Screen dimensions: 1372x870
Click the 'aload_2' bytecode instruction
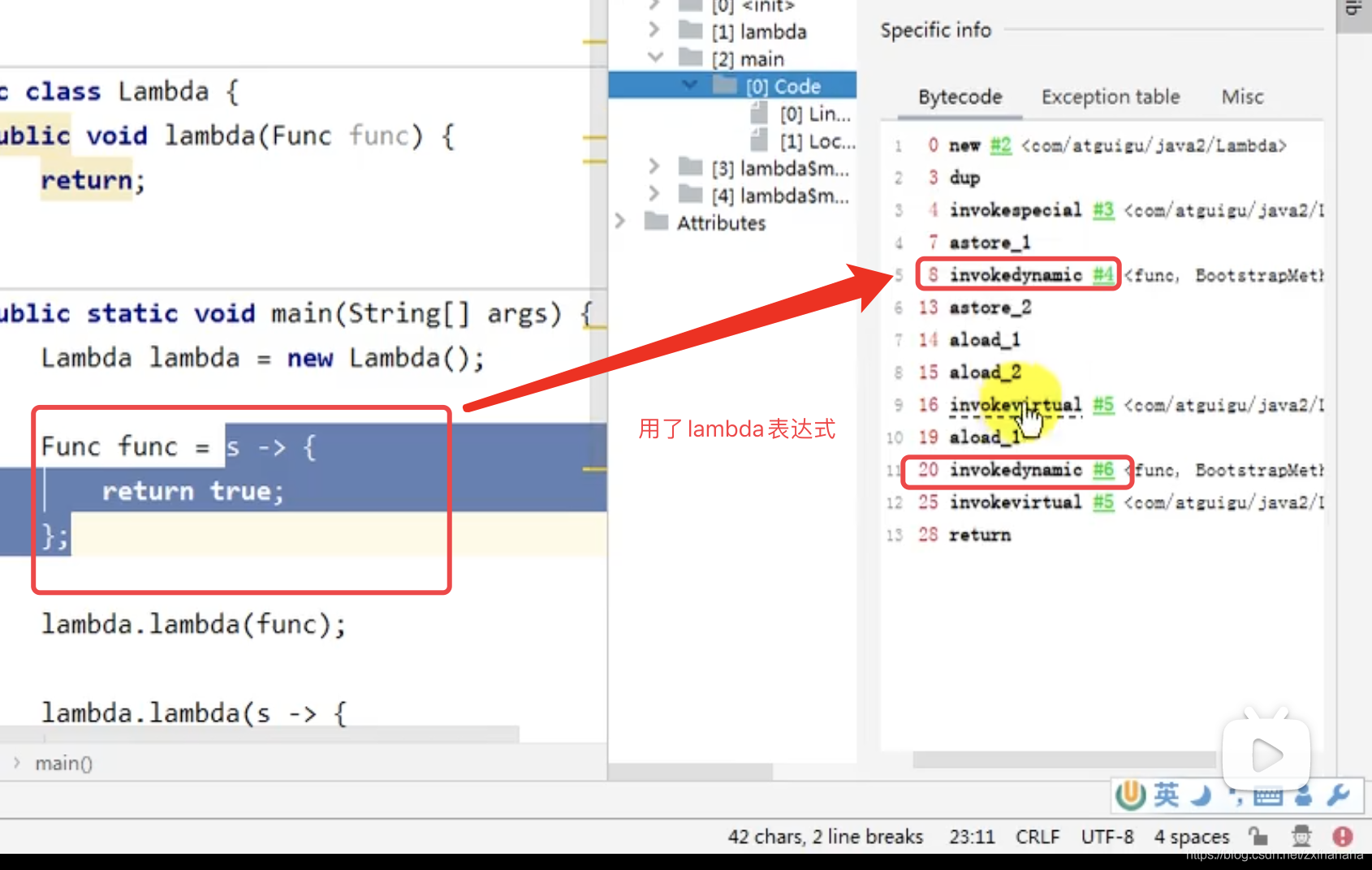click(x=985, y=373)
